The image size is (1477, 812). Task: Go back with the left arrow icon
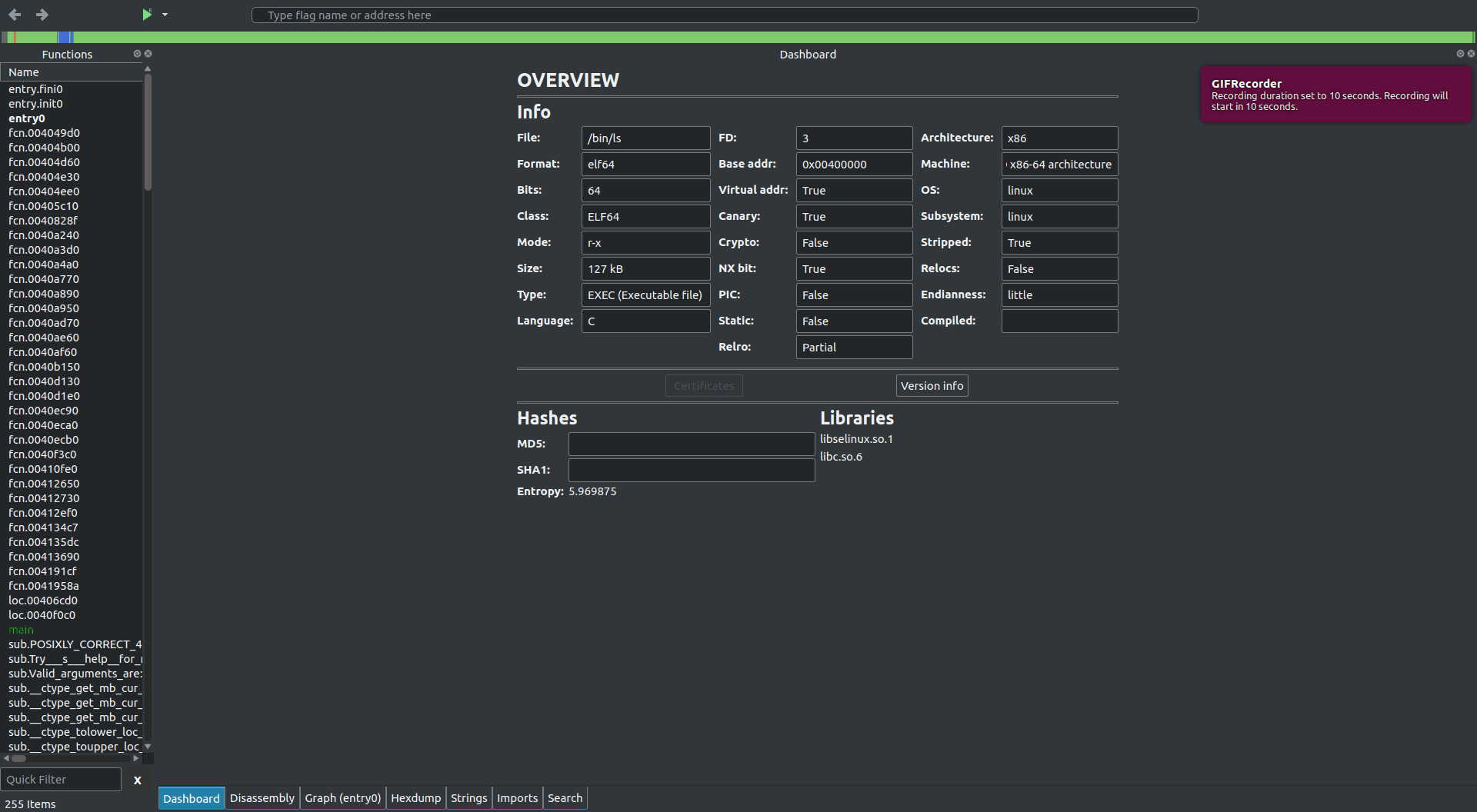(15, 15)
